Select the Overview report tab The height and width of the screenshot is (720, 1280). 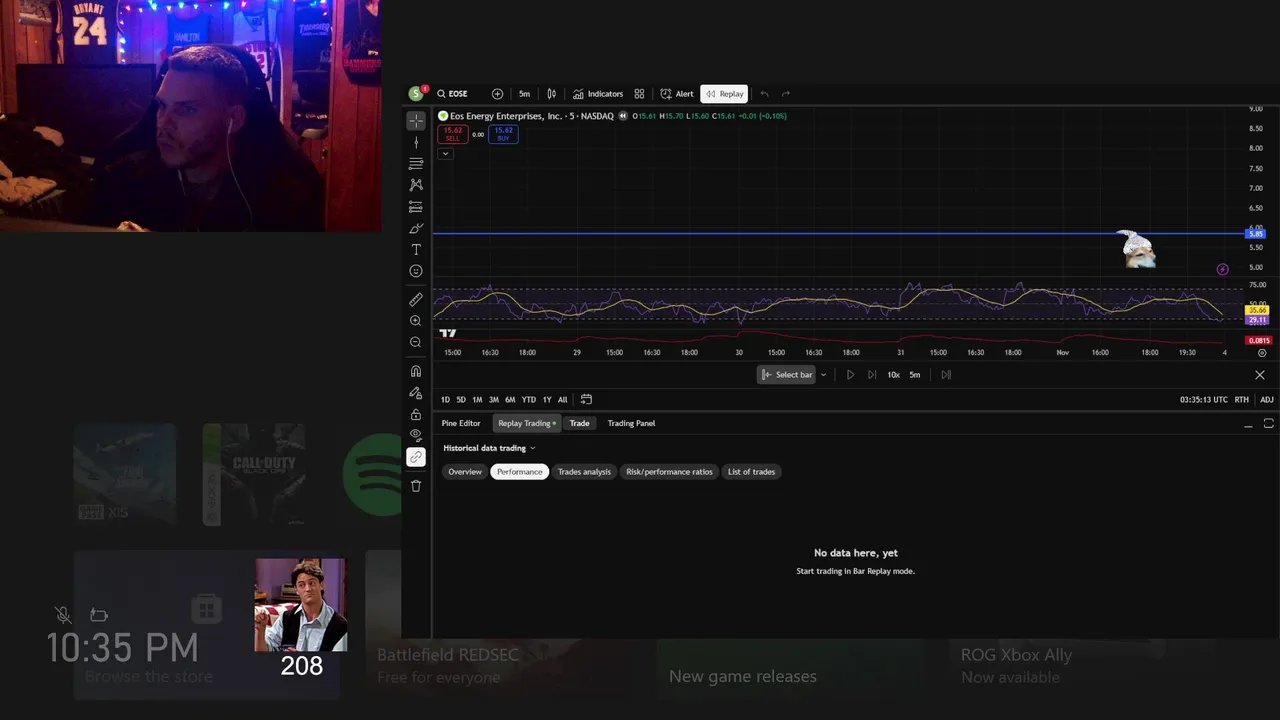(465, 472)
